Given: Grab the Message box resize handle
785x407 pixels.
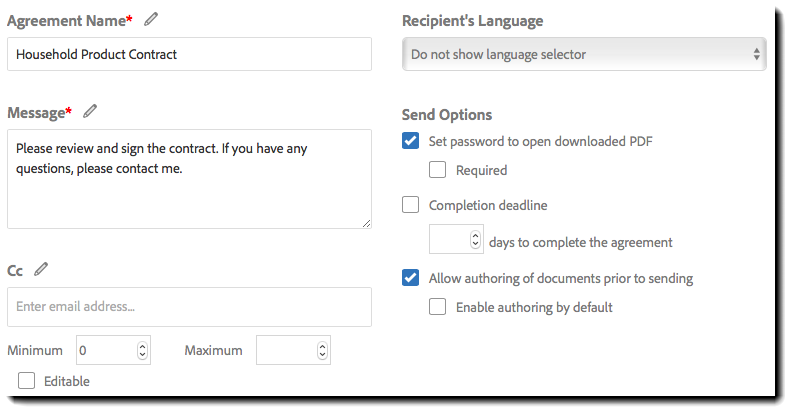Looking at the screenshot, I should click(366, 223).
